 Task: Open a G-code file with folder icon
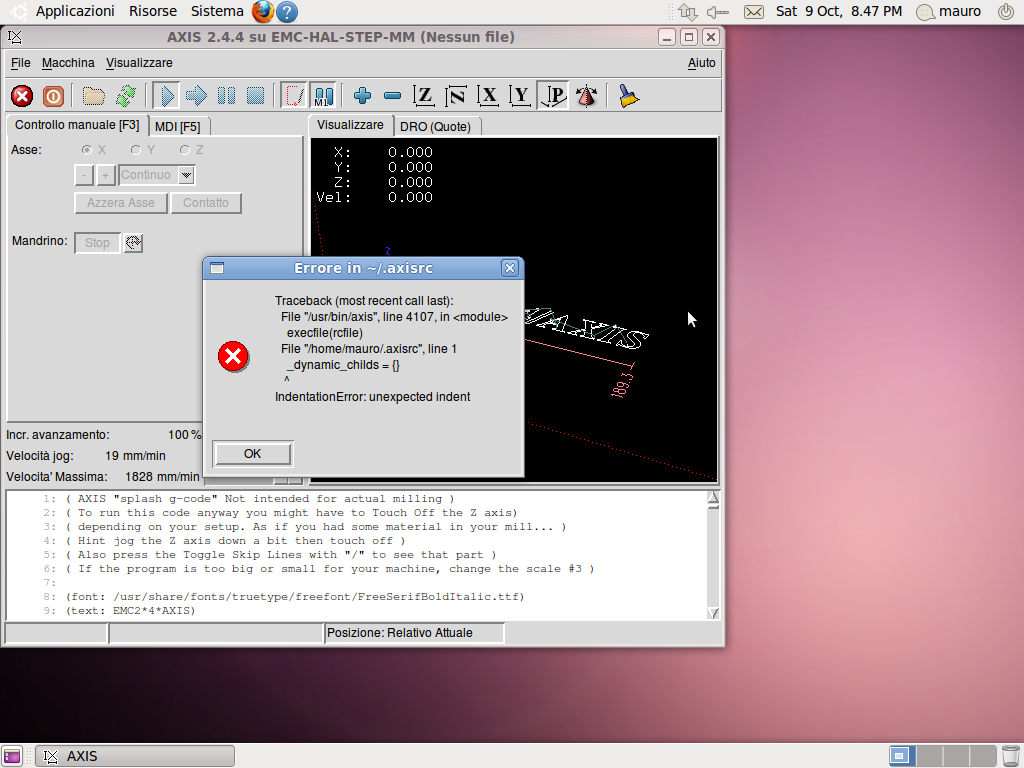pos(93,96)
